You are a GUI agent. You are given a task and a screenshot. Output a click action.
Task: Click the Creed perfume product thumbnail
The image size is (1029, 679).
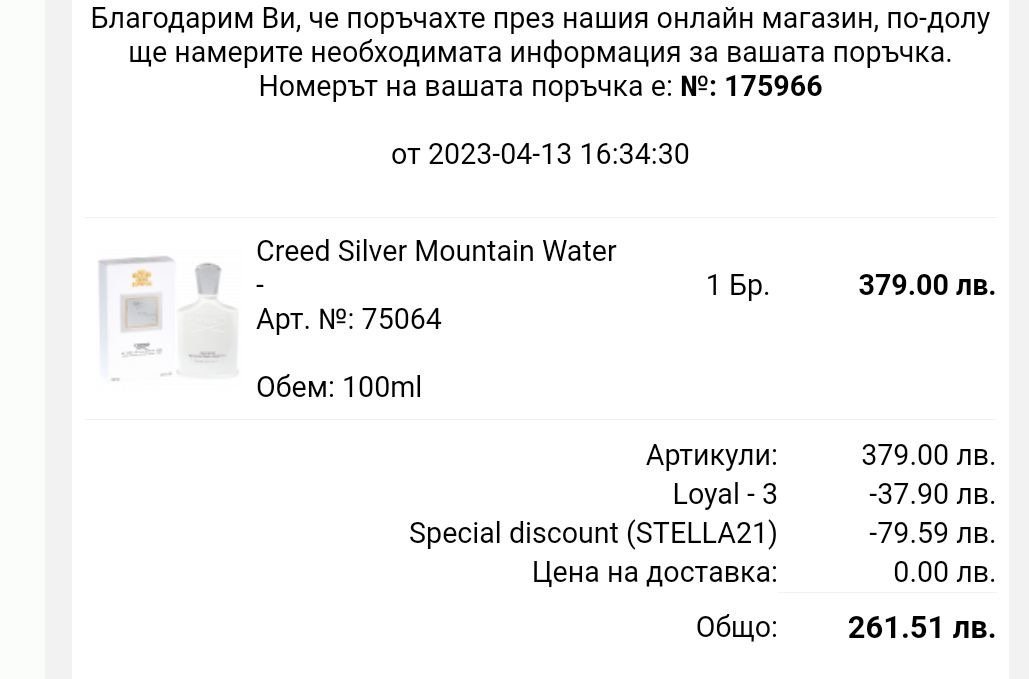pos(168,318)
